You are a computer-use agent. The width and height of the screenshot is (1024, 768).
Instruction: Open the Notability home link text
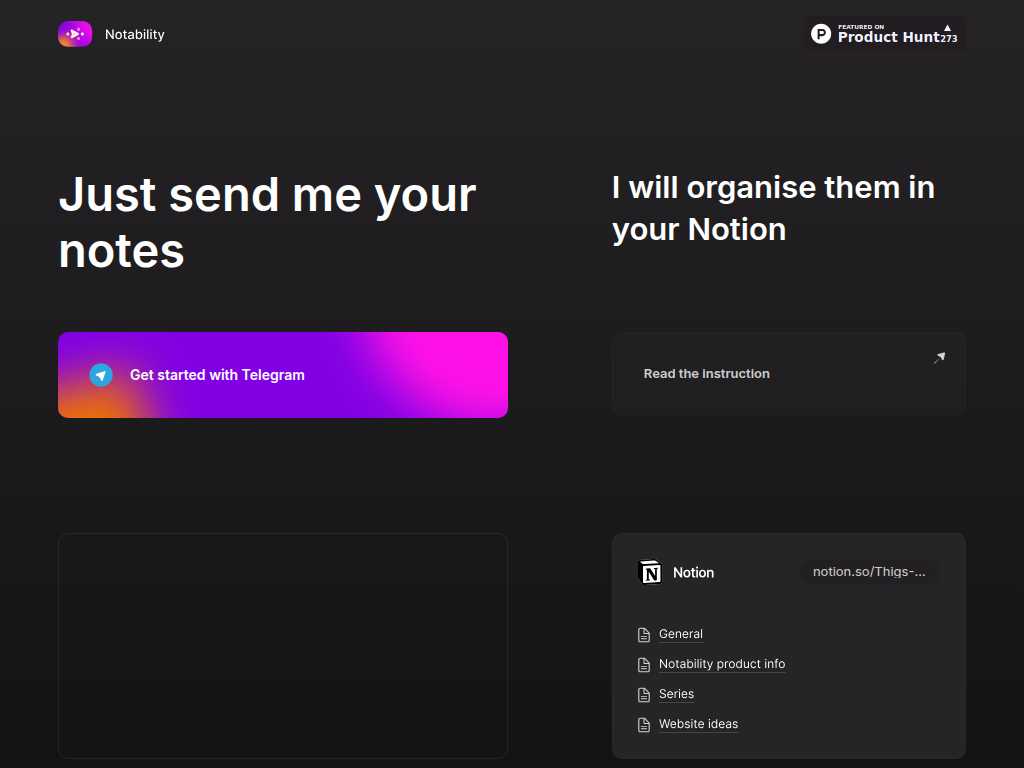click(135, 34)
